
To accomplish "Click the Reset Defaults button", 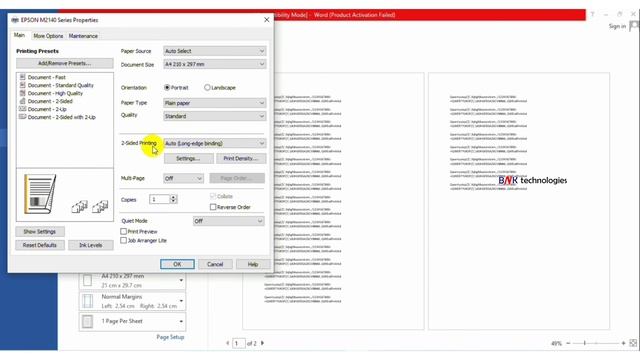I will pos(40,245).
